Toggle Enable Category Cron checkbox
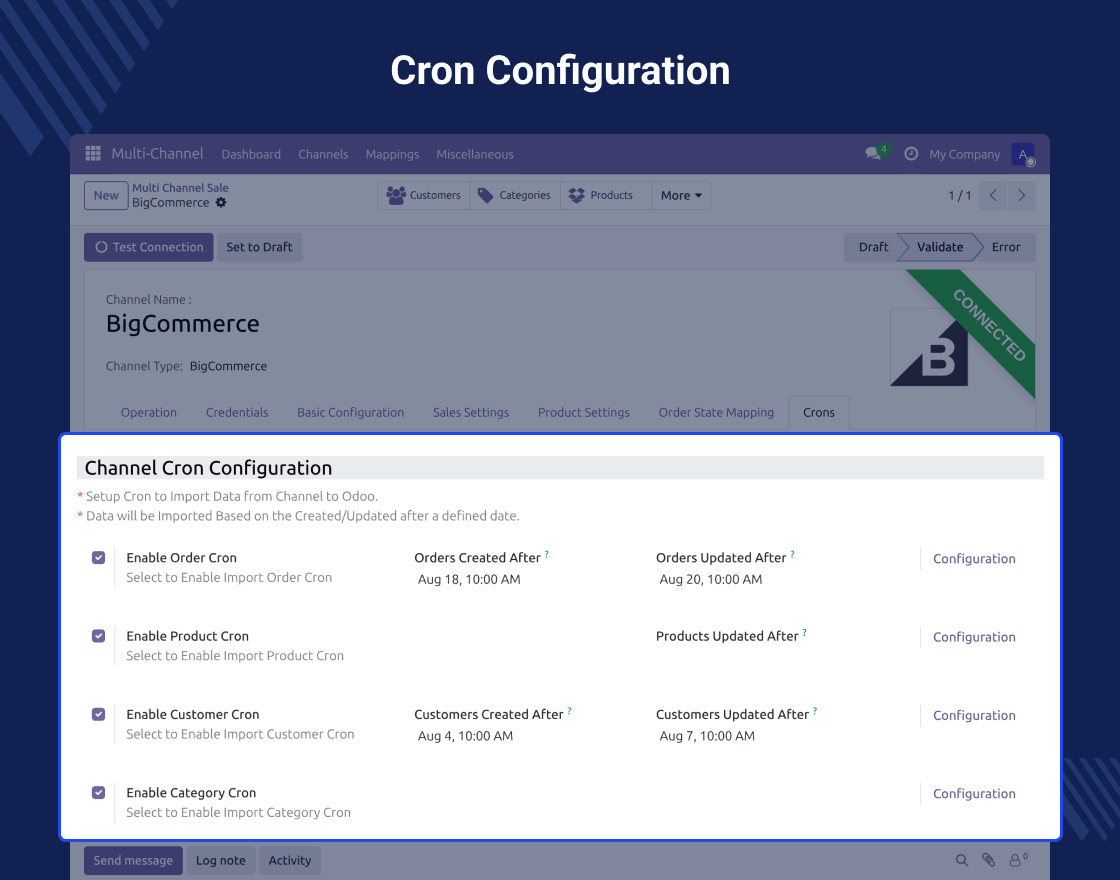 pos(99,793)
